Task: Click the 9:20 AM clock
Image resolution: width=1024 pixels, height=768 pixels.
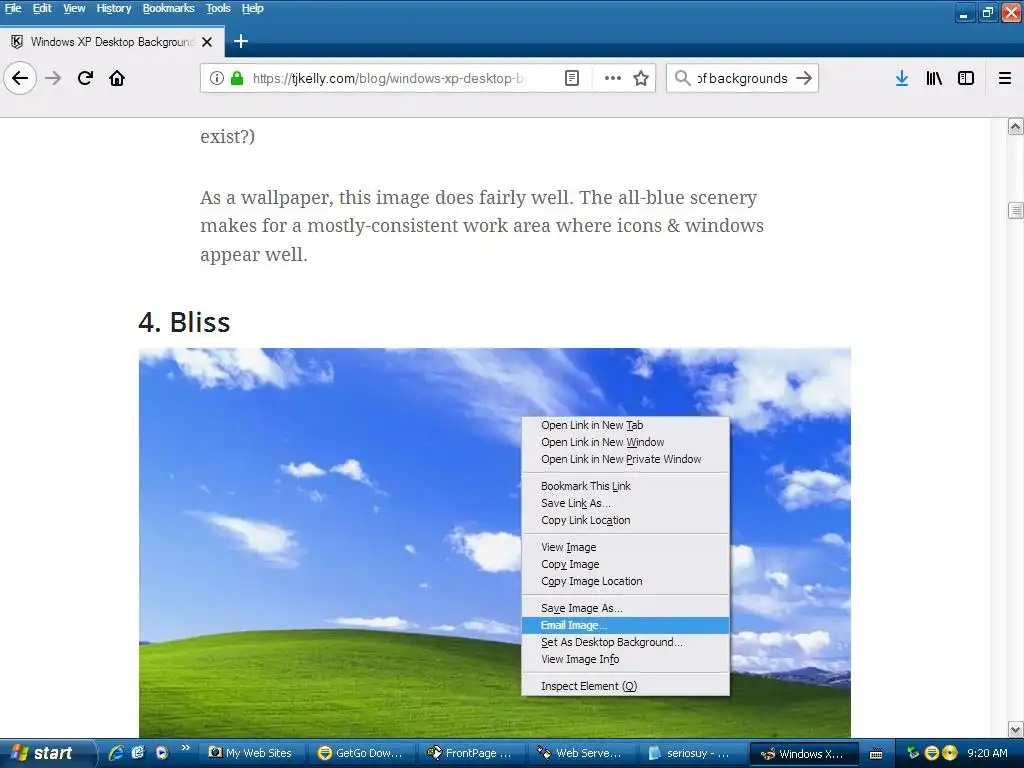Action: pos(987,753)
